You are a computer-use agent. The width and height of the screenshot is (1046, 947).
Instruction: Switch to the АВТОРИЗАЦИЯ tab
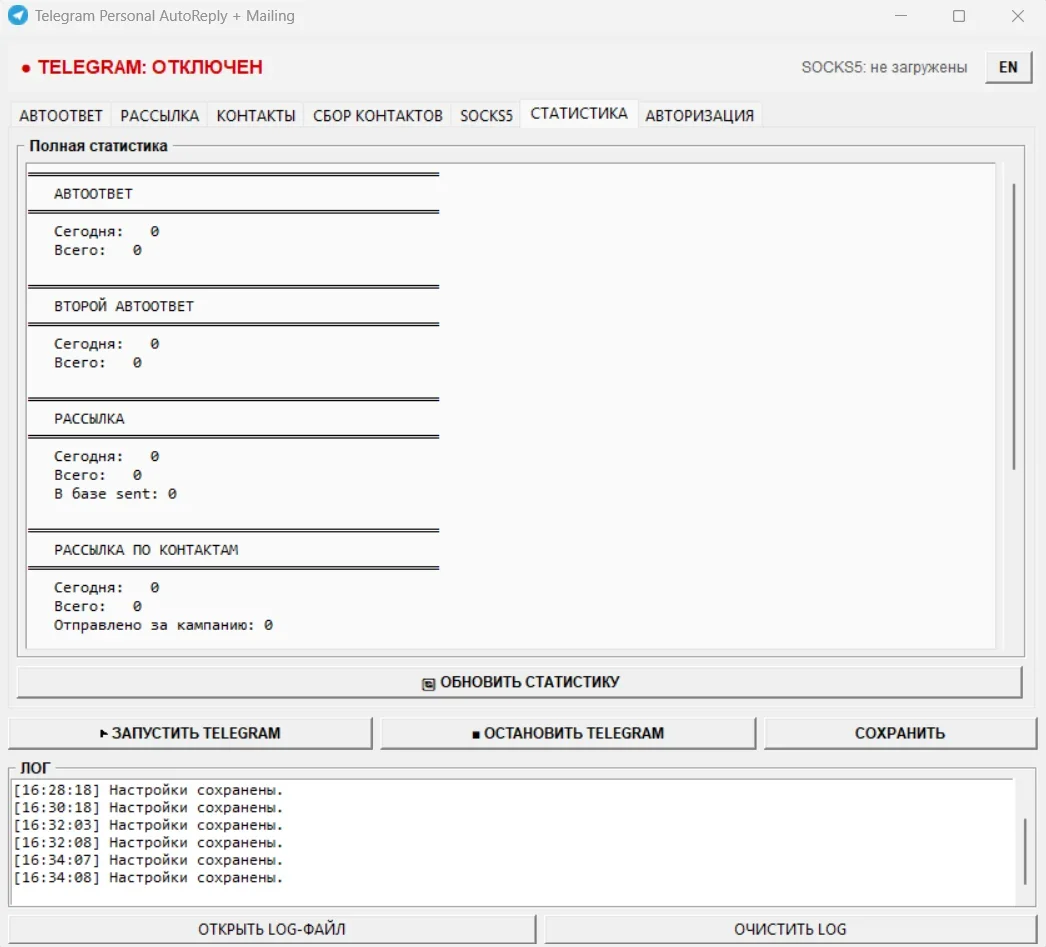pyautogui.click(x=700, y=115)
